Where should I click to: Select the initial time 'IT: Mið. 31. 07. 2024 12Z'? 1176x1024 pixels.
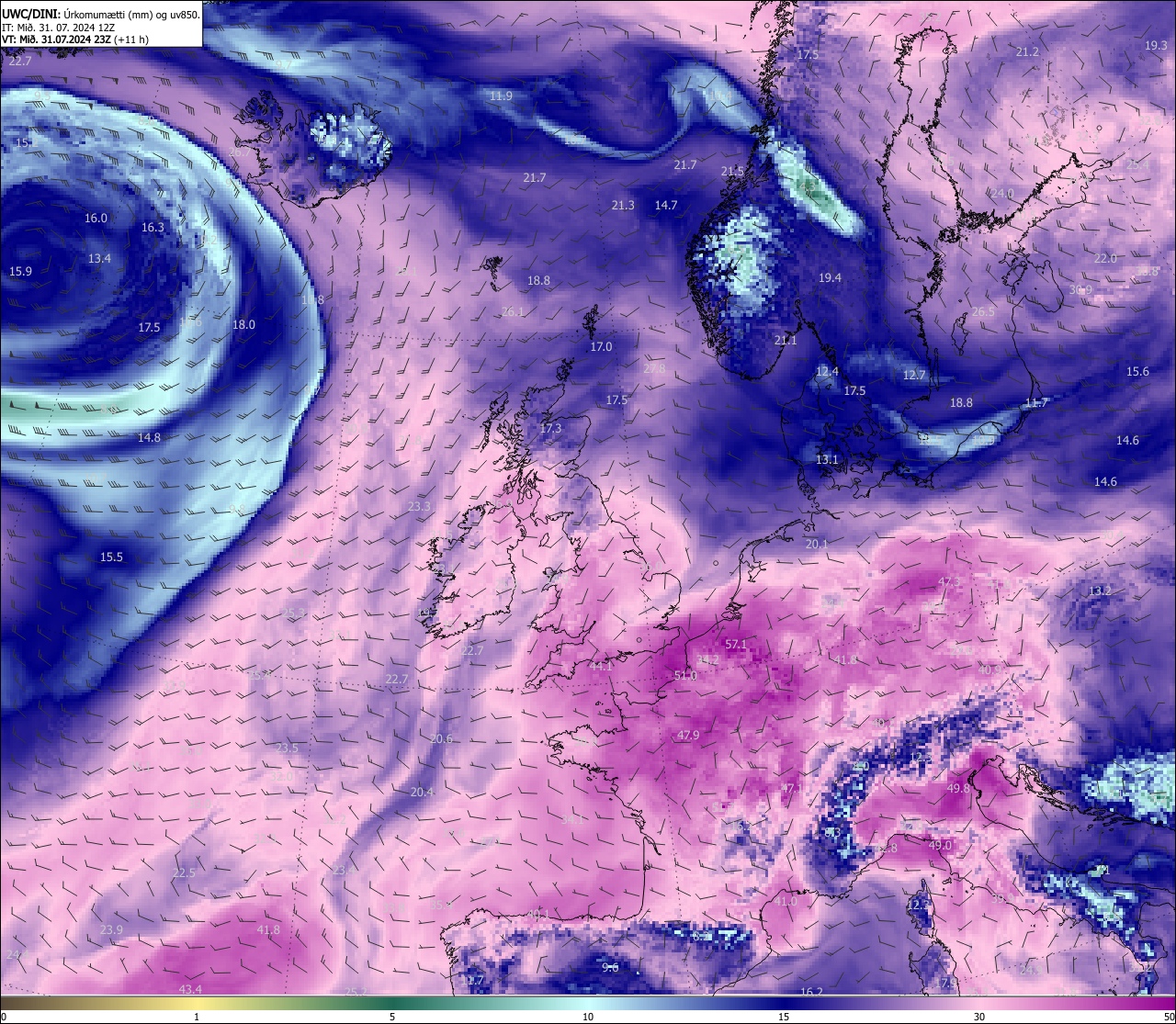coord(58,28)
